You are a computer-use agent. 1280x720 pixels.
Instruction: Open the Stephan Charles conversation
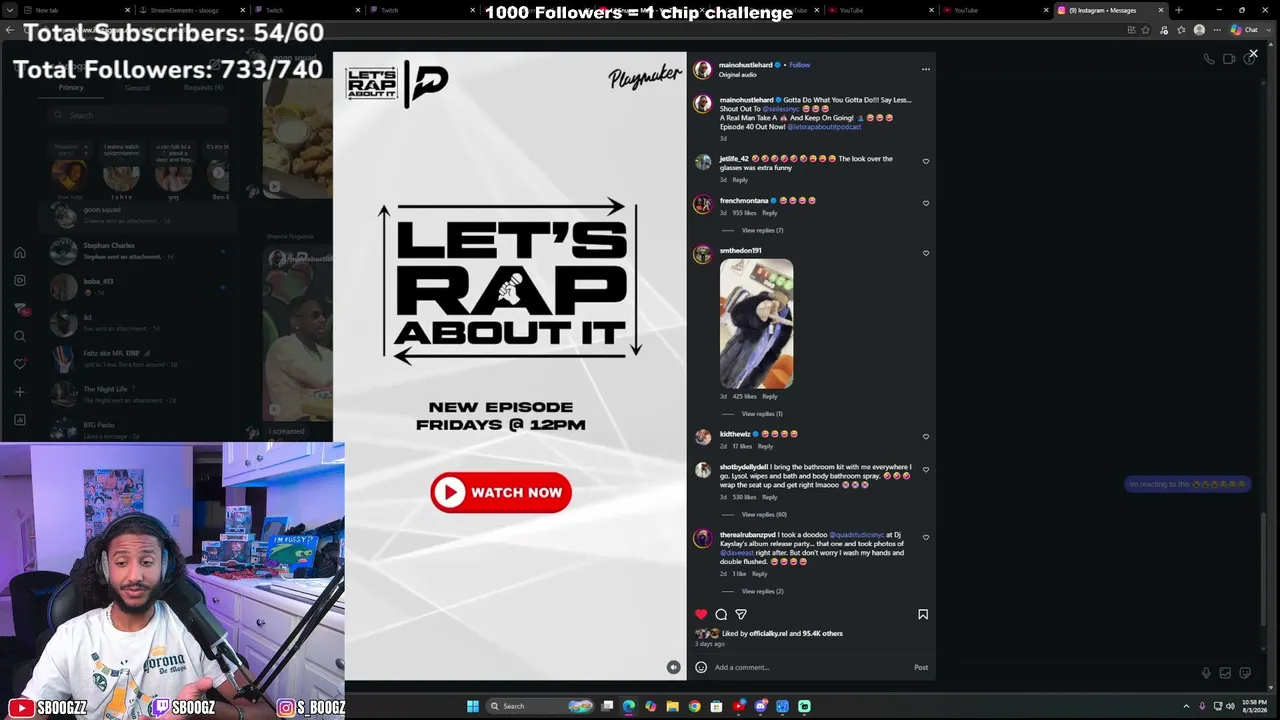[140, 251]
